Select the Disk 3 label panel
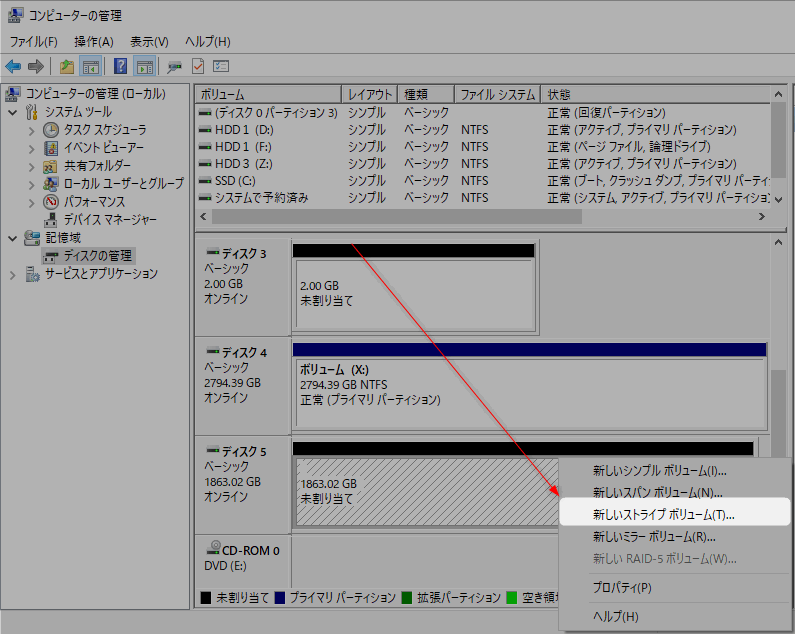The width and height of the screenshot is (795, 634). [x=243, y=287]
